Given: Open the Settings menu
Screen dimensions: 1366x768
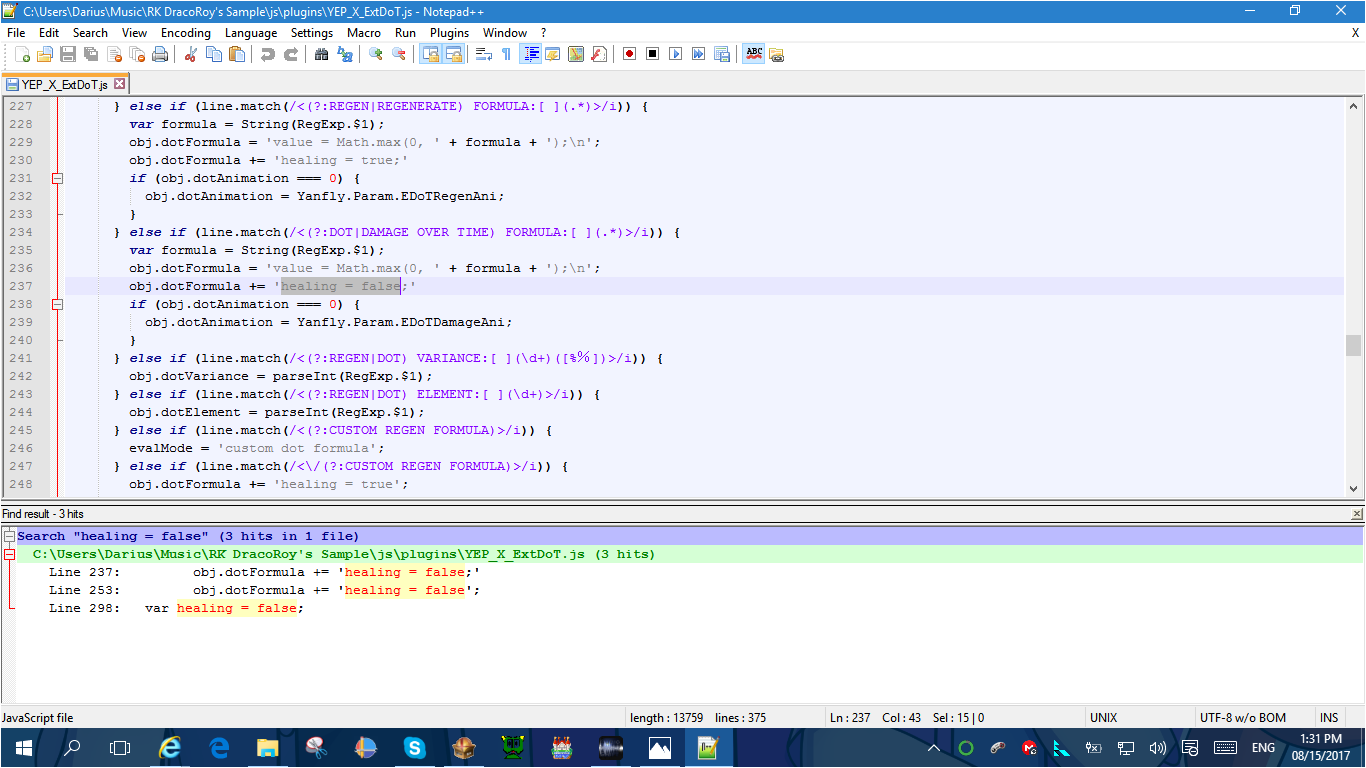Looking at the screenshot, I should click(x=312, y=32).
